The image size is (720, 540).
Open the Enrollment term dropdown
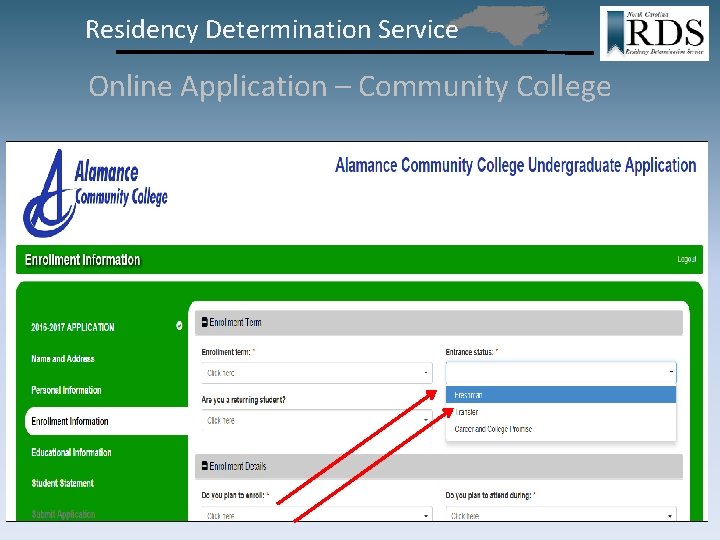click(317, 373)
